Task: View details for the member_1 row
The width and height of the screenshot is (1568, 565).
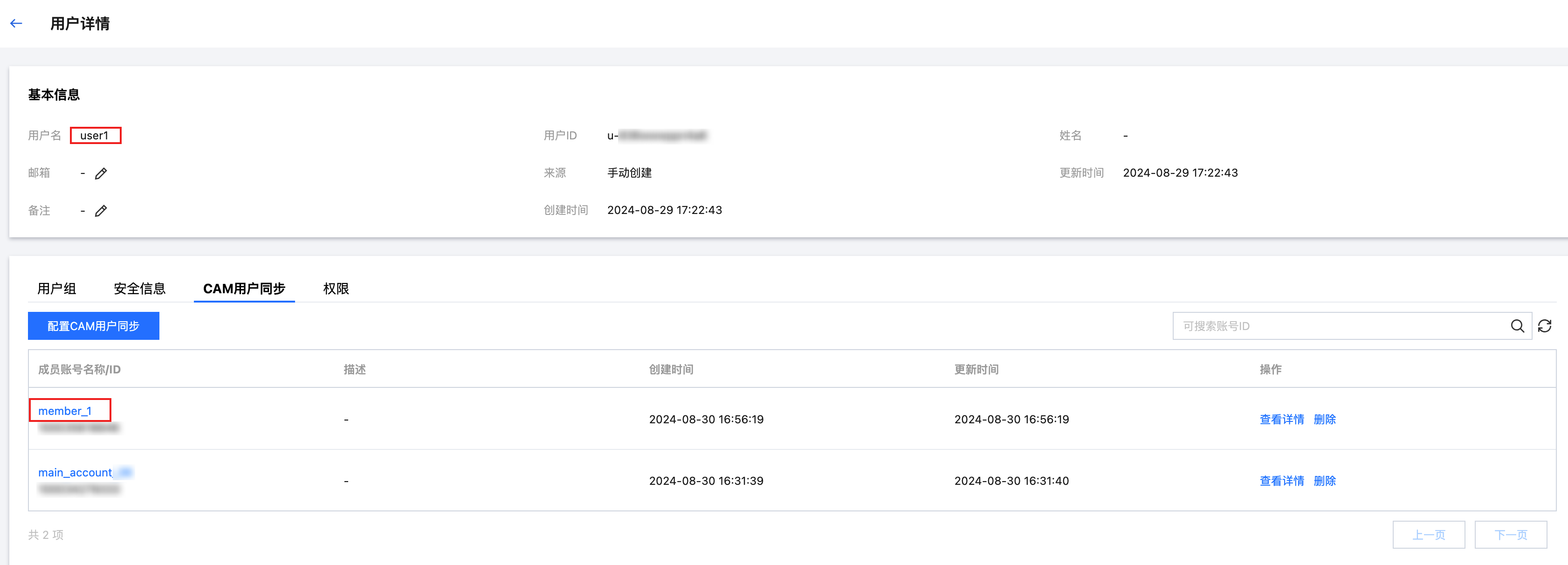Action: [1281, 420]
